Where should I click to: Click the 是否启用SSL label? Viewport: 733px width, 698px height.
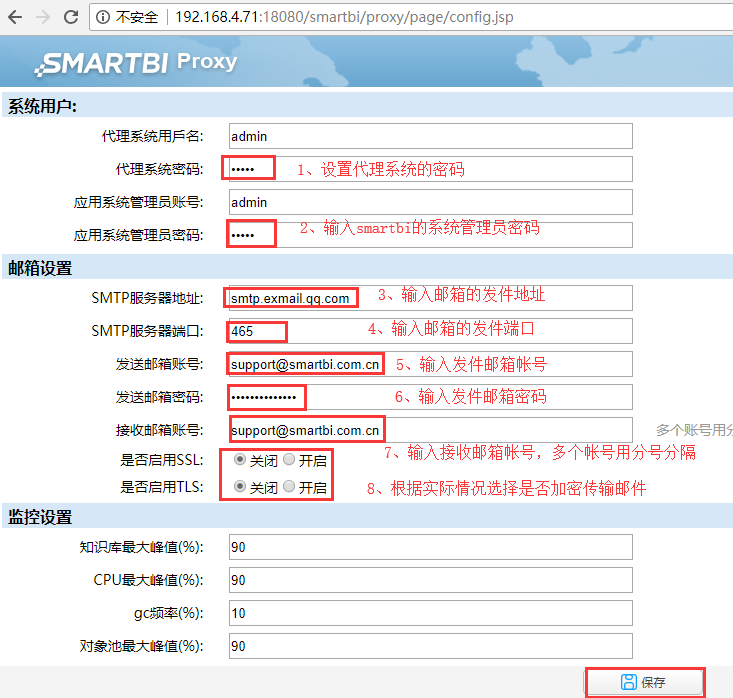162,460
